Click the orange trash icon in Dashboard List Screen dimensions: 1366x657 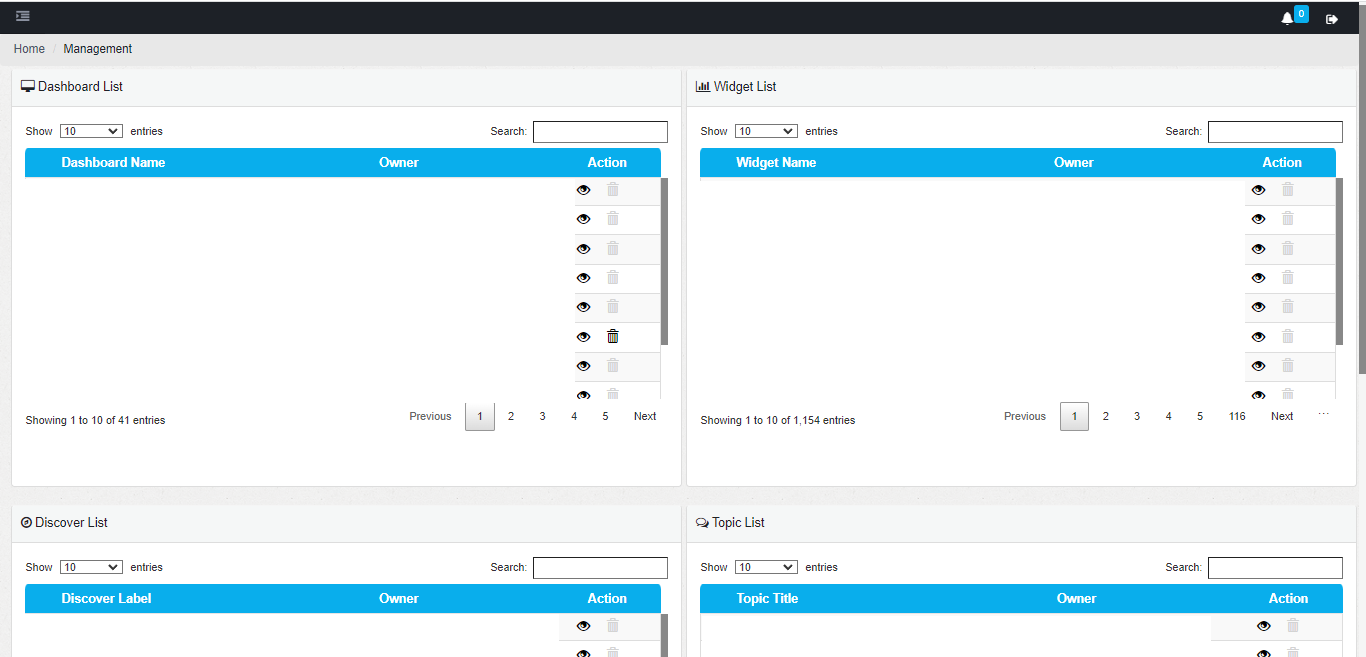pyautogui.click(x=613, y=336)
